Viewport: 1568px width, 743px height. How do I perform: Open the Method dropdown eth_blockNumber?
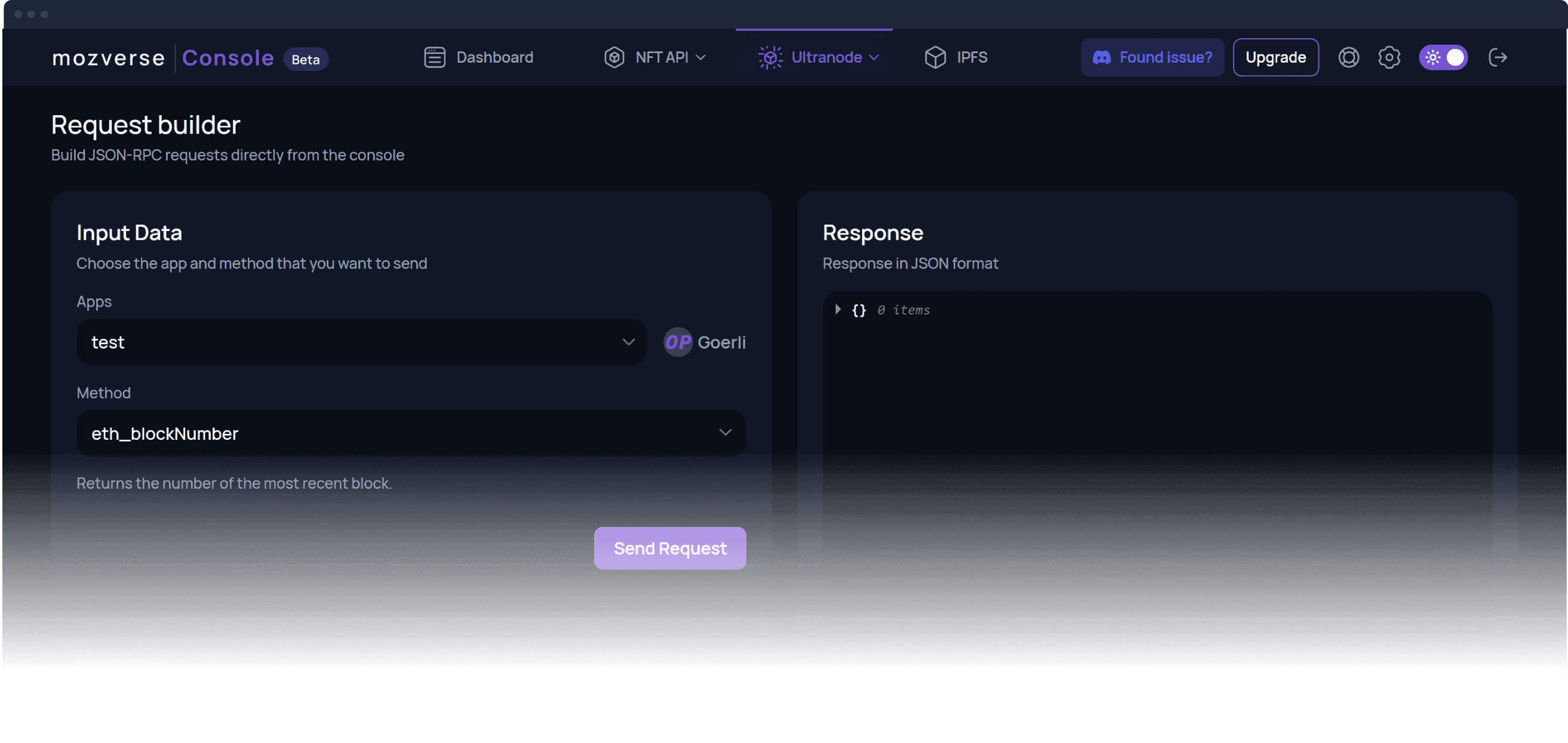tap(411, 433)
